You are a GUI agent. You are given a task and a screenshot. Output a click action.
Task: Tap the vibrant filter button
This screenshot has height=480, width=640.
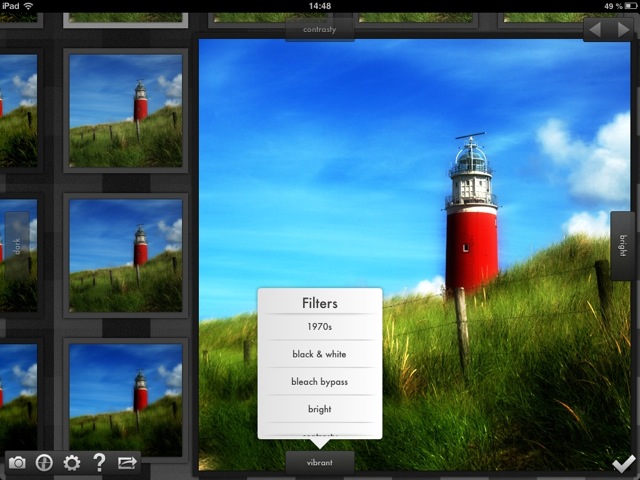[320, 463]
